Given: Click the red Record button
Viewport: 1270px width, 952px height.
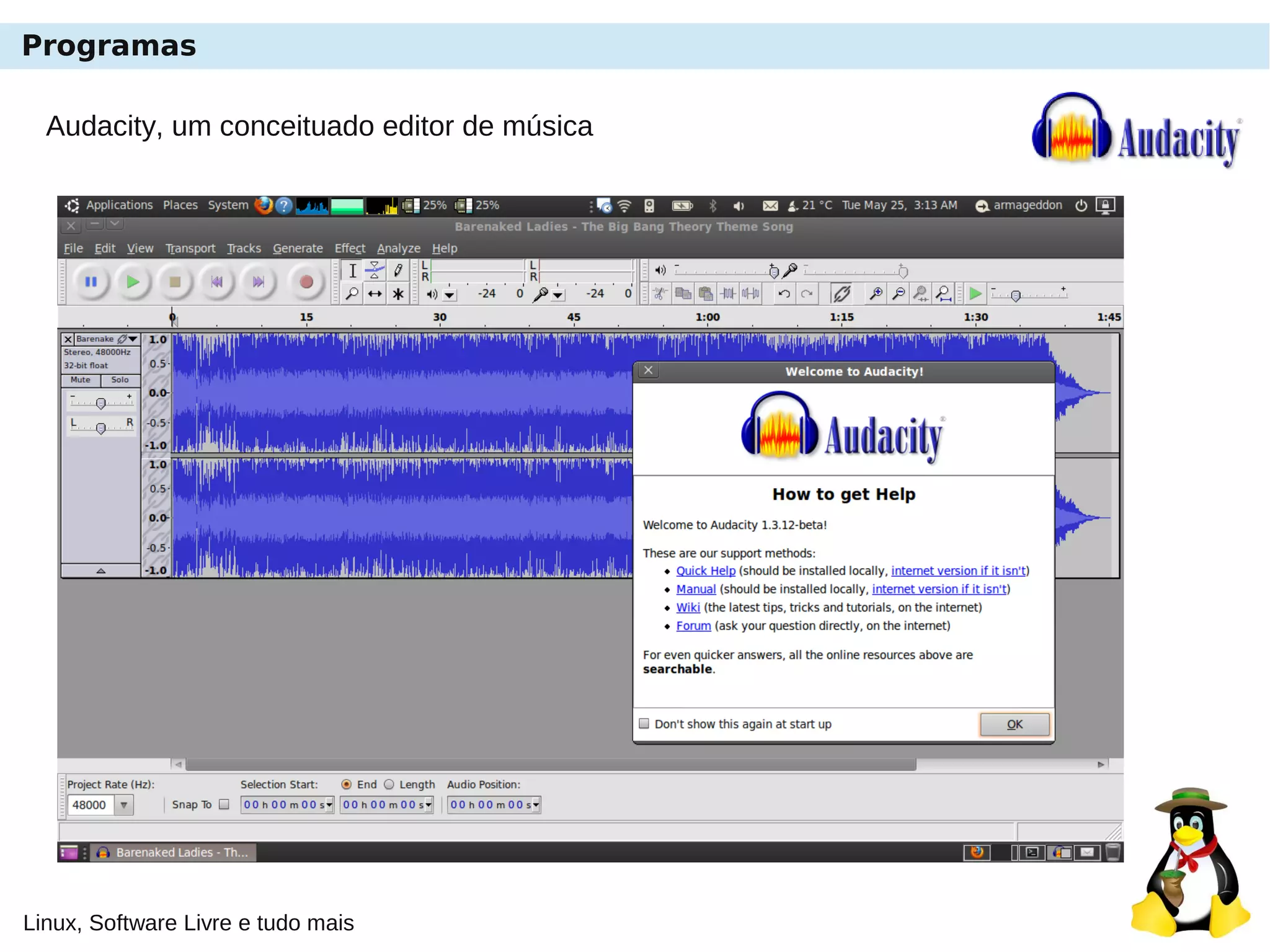Looking at the screenshot, I should tap(306, 282).
